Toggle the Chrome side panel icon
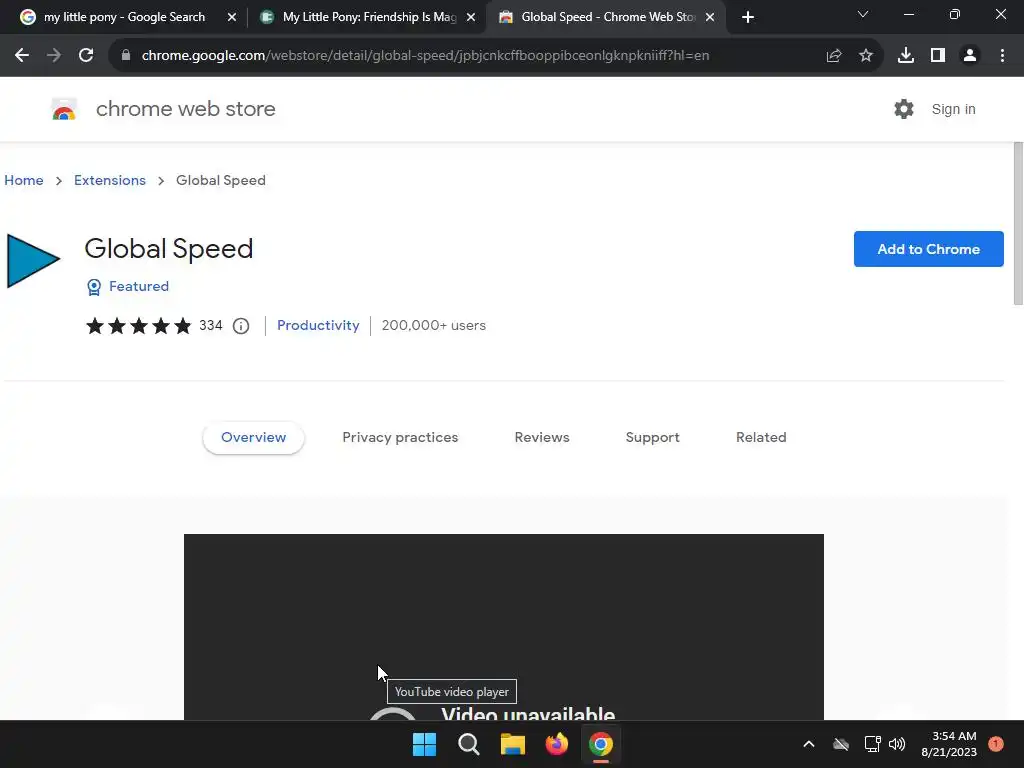1024x768 pixels. (937, 56)
